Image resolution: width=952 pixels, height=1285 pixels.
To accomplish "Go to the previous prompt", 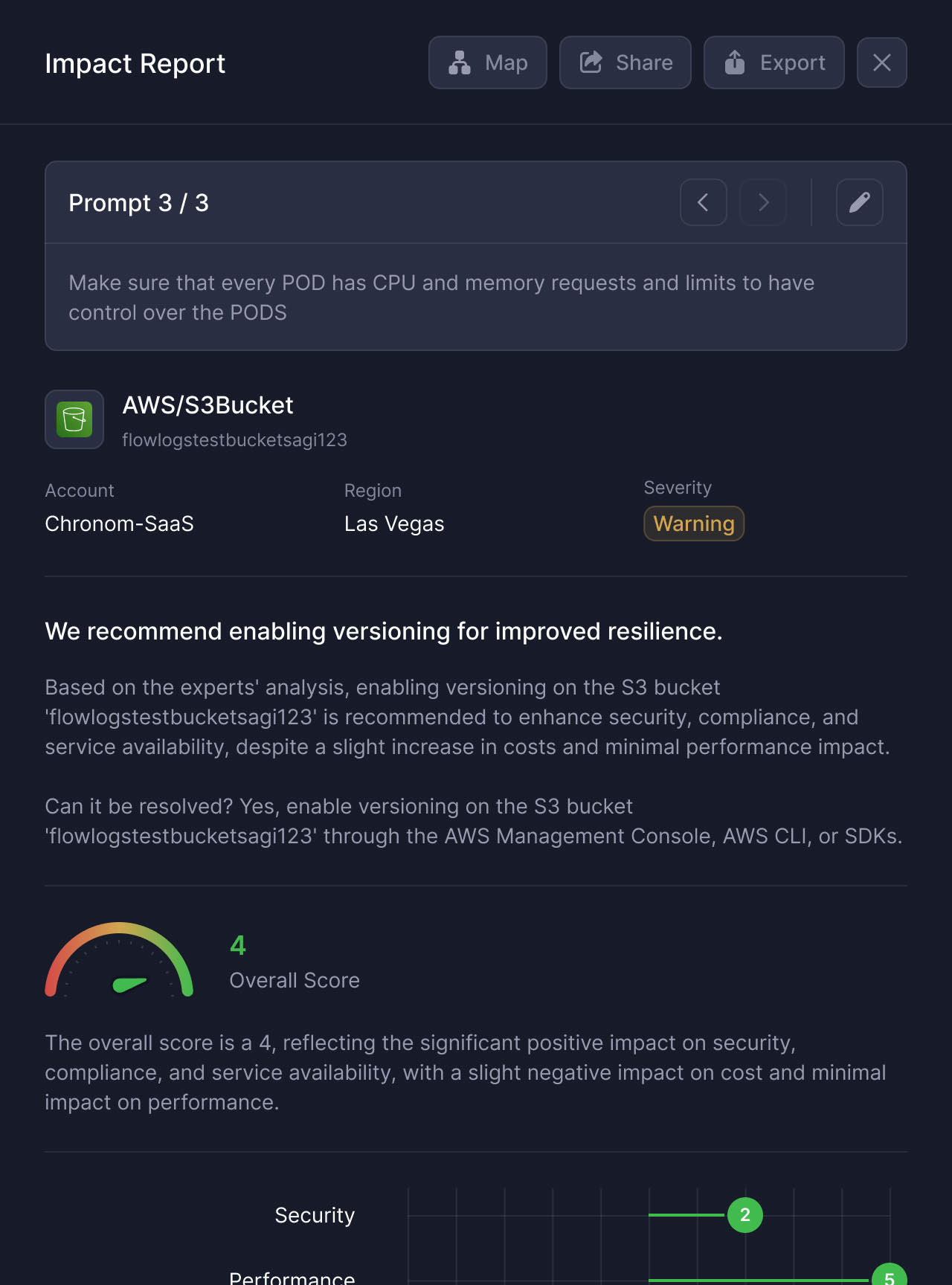I will 703,202.
